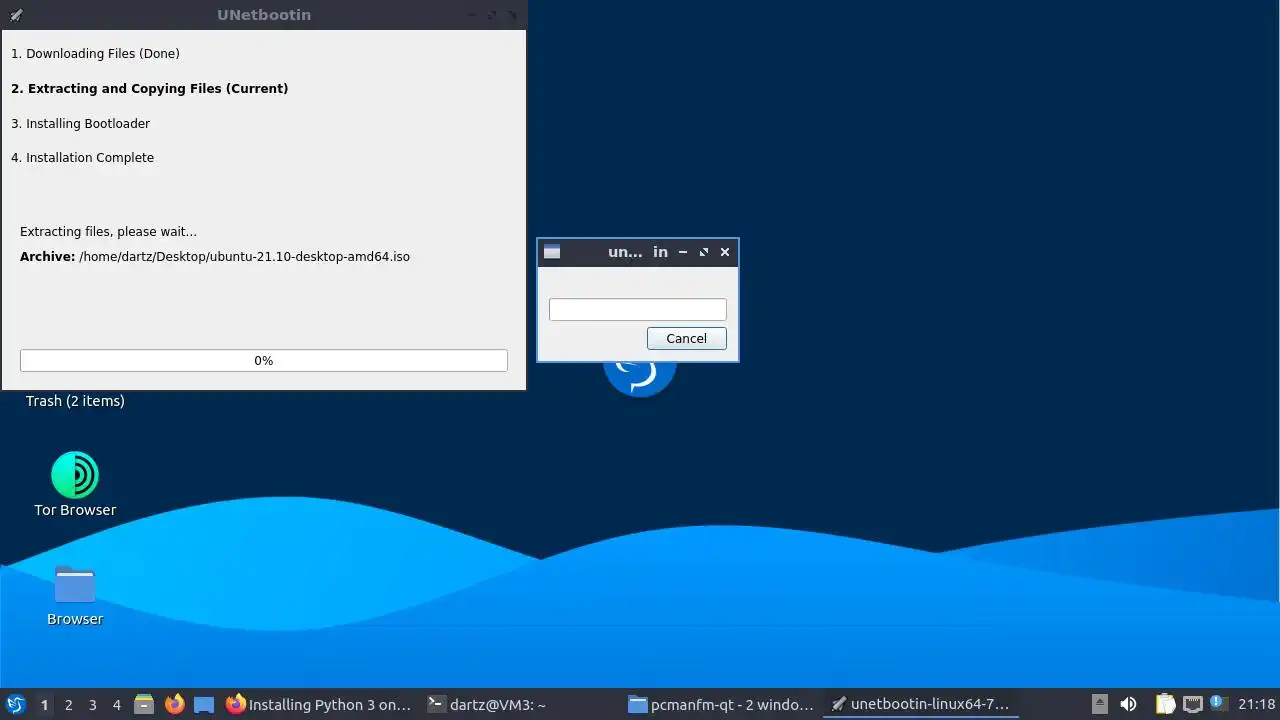The image size is (1280, 720).
Task: Click 'Installation Complete' step
Action: (82, 157)
